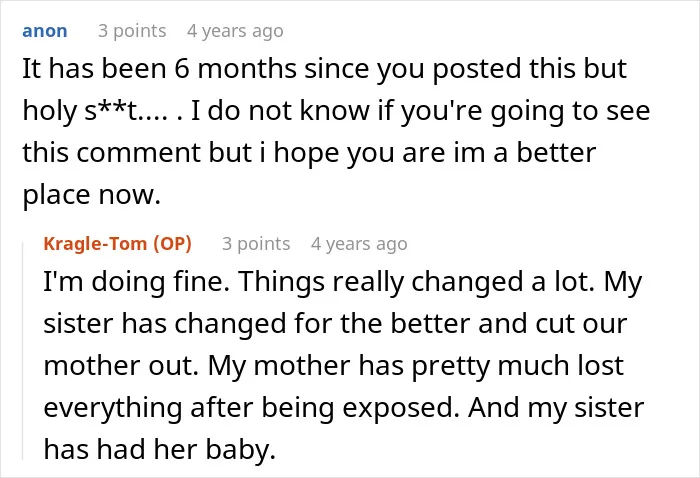Click the '(OP)' tag next to Kragle-Tom
Screen dimensions: 700x478
click(172, 244)
